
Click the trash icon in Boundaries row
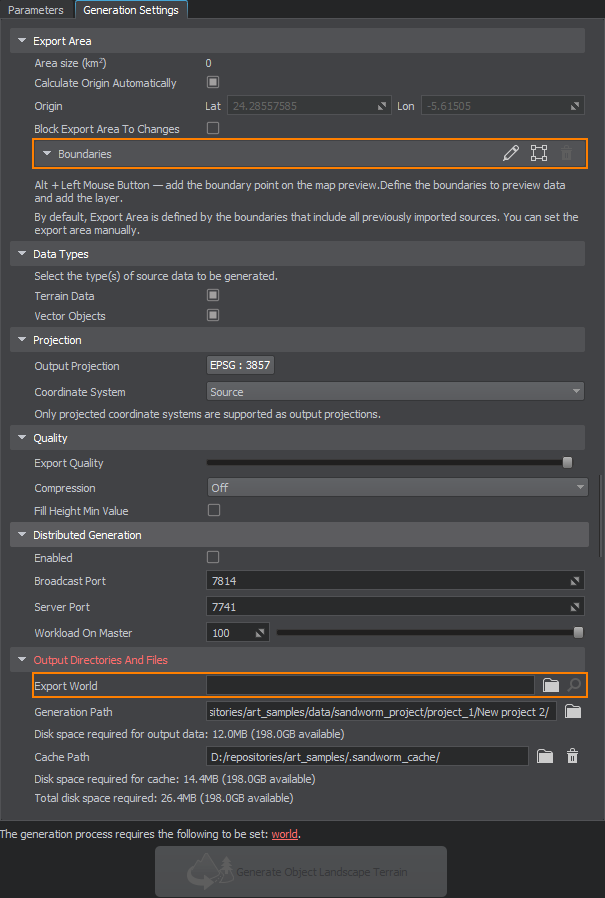point(567,153)
